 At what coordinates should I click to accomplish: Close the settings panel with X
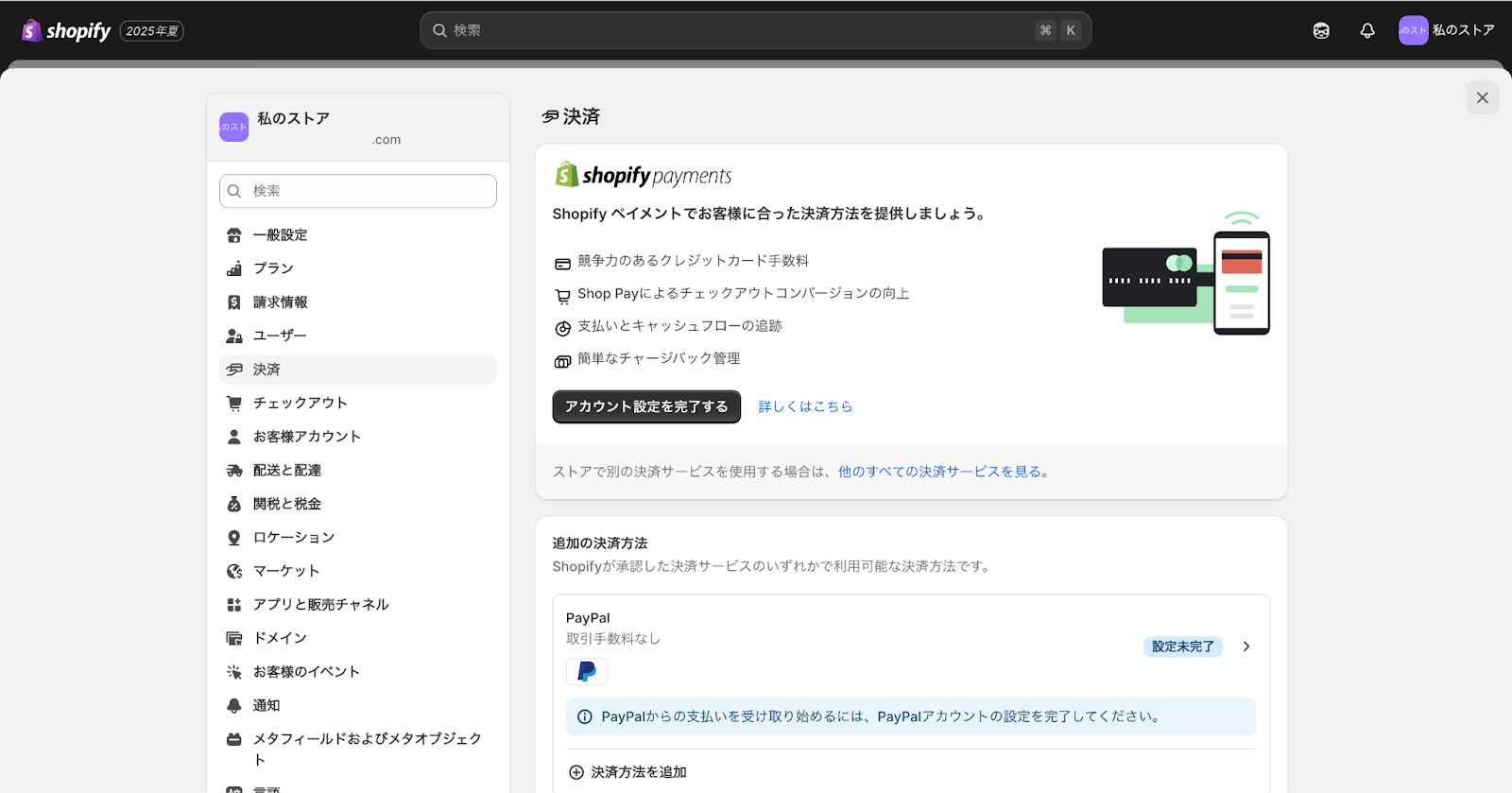pos(1482,97)
